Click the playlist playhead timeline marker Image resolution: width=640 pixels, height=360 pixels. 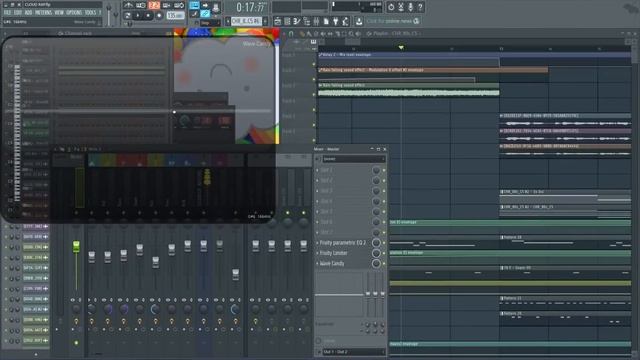[x=401, y=48]
